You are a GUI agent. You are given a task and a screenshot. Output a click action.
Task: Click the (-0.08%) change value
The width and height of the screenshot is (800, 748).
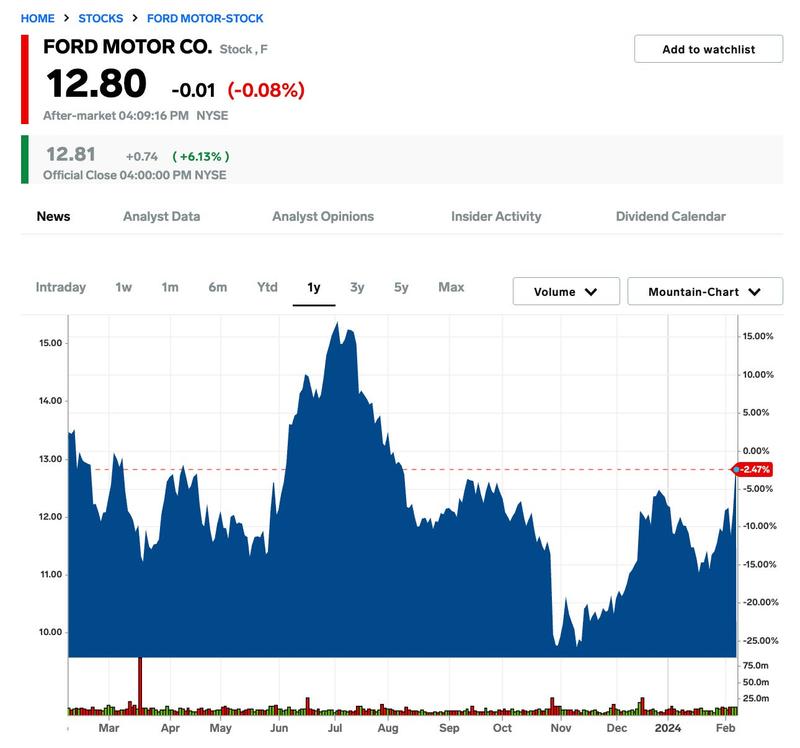click(266, 90)
